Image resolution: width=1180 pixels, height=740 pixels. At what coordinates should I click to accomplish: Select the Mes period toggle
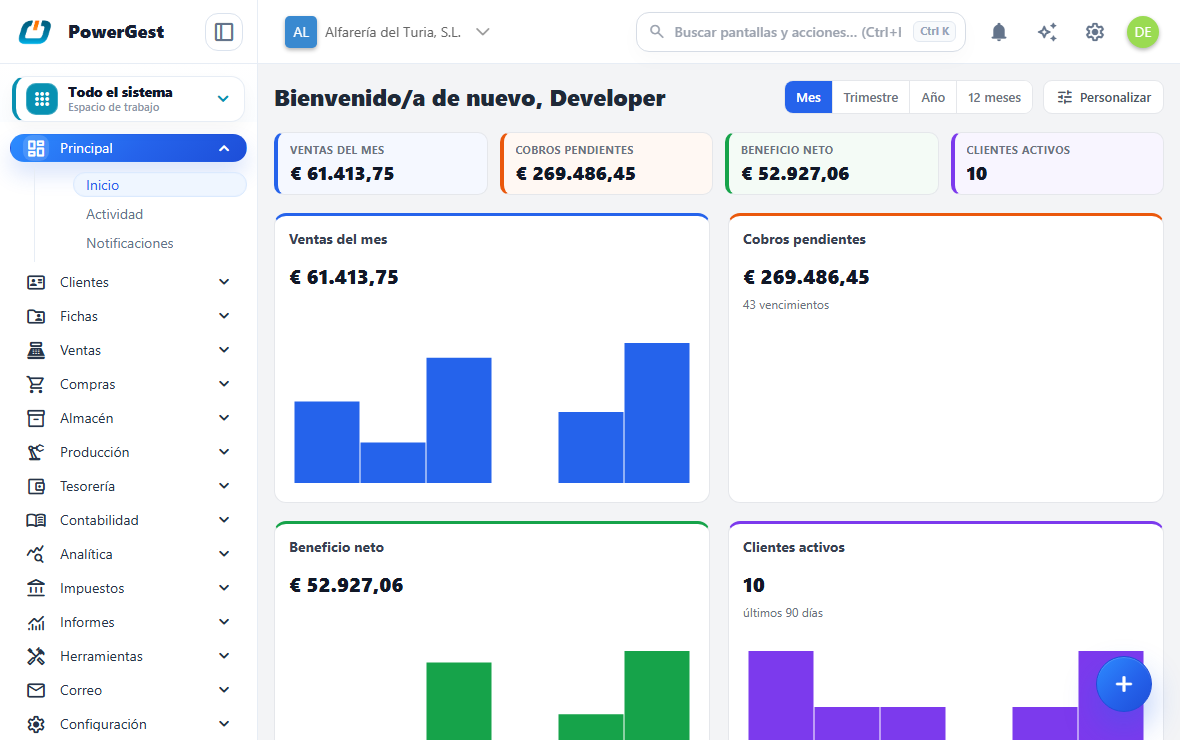pos(808,97)
